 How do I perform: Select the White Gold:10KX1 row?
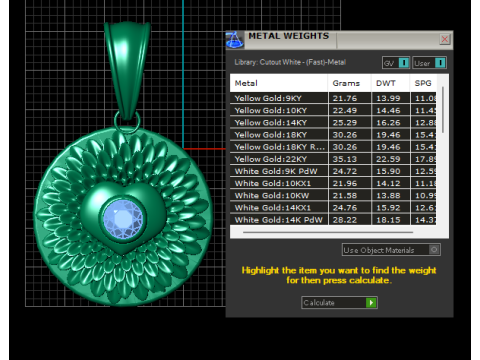333,183
